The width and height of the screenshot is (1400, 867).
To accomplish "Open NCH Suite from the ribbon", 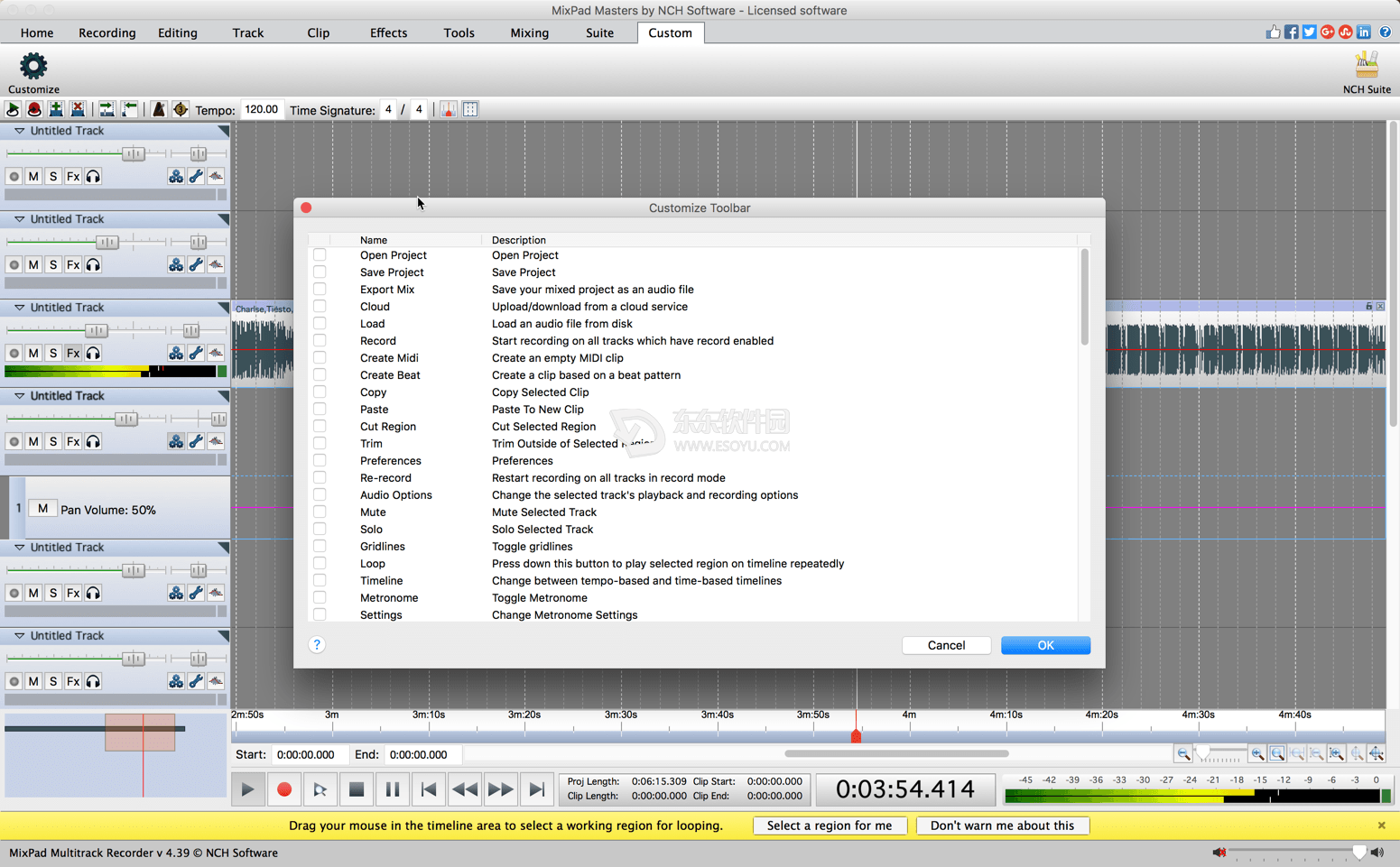I will pos(1366,72).
